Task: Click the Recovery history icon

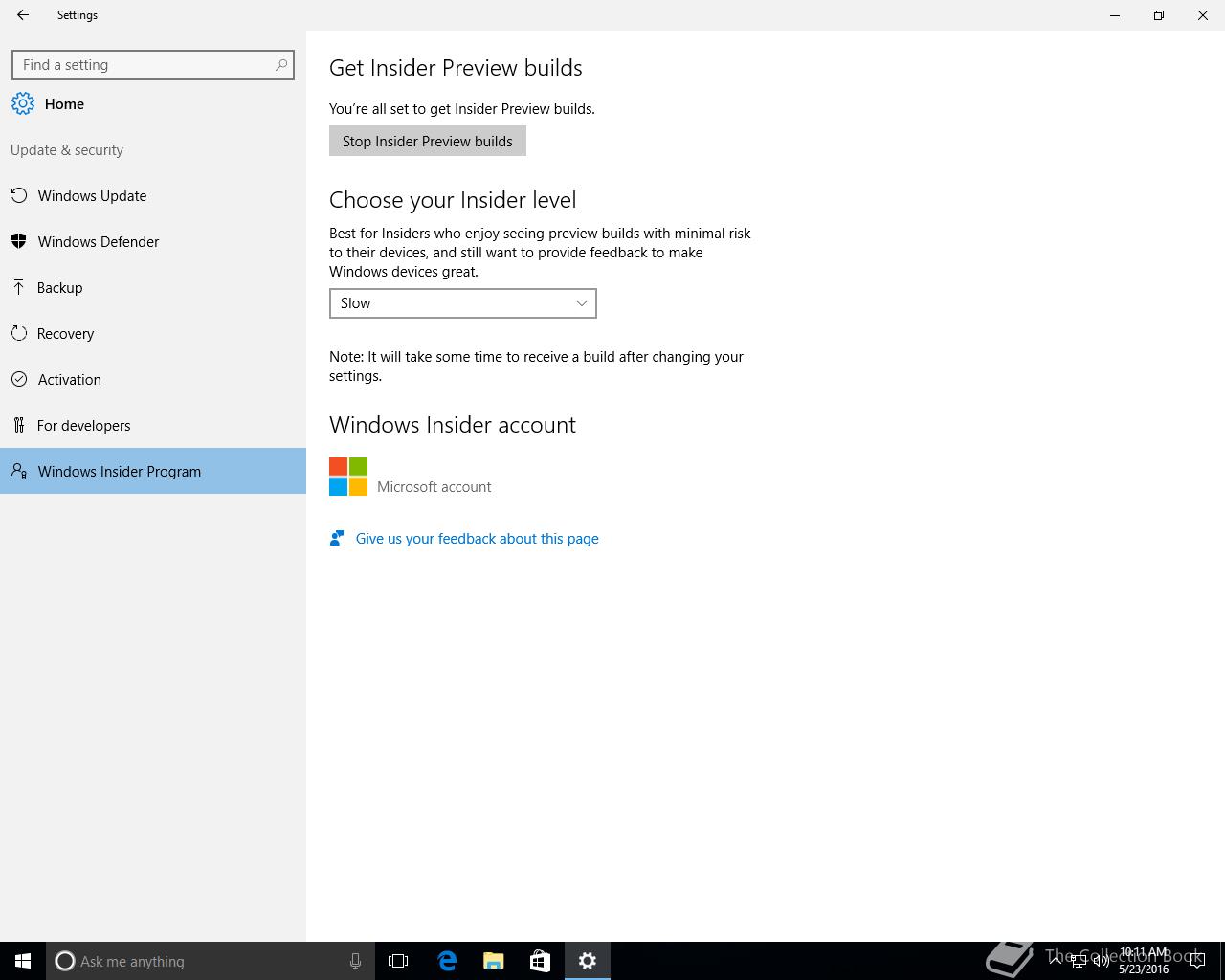Action: click(19, 333)
